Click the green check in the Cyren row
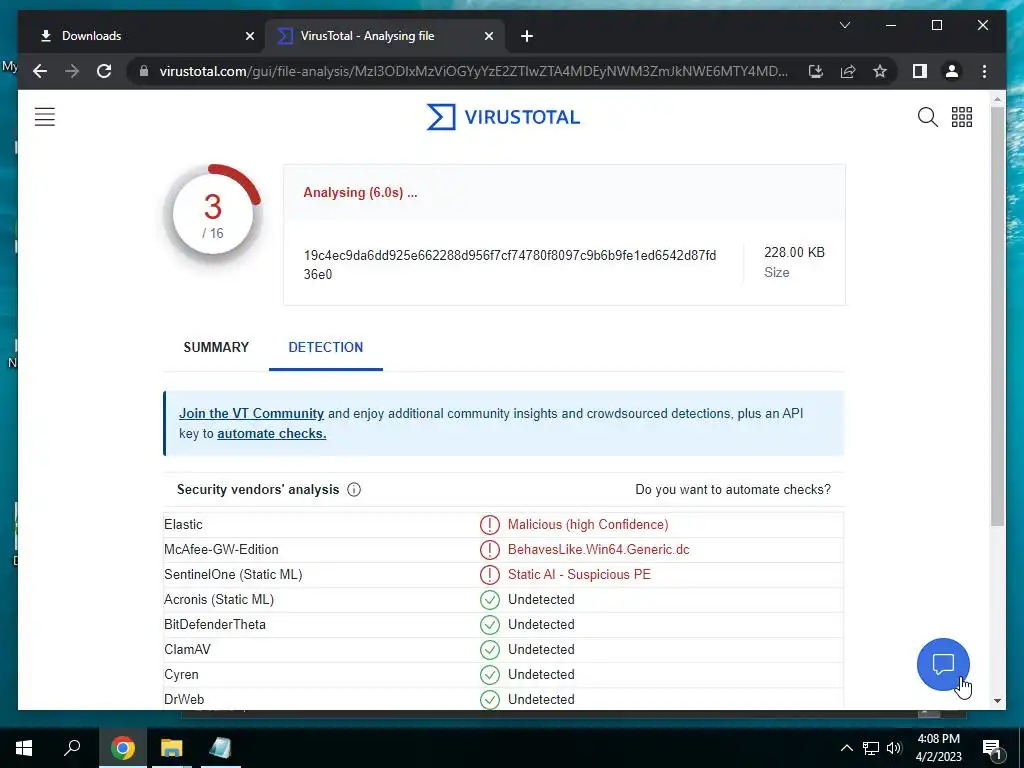This screenshot has width=1024, height=768. [x=490, y=675]
